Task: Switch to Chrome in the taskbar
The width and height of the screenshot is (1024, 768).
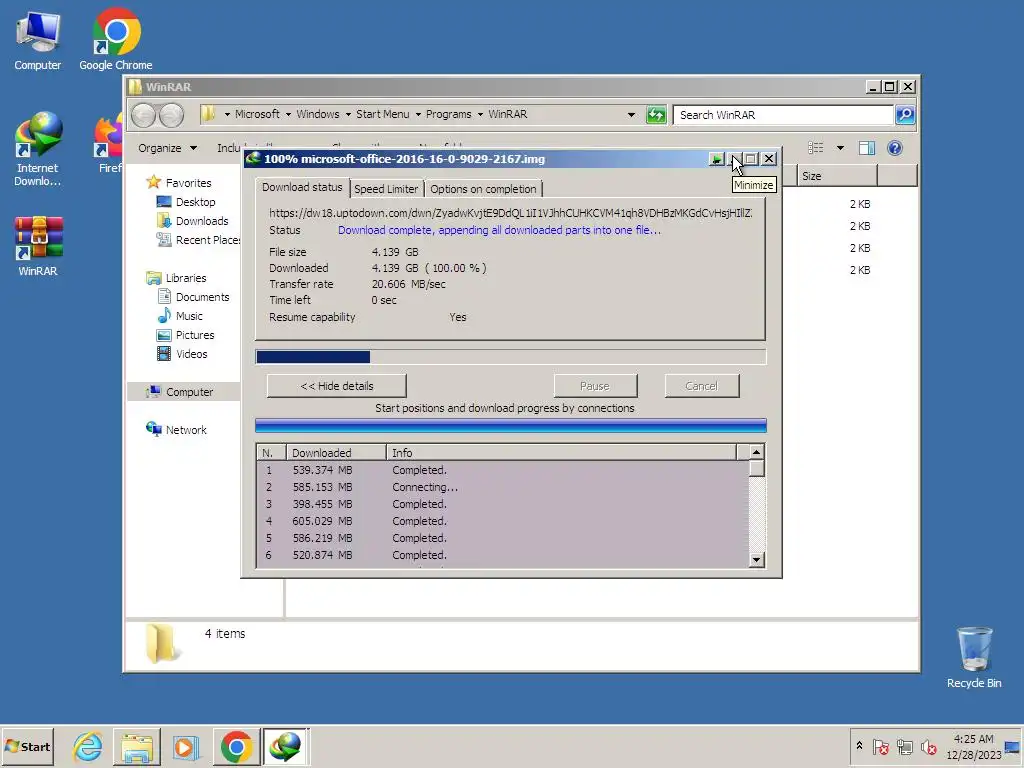Action: pos(236,746)
